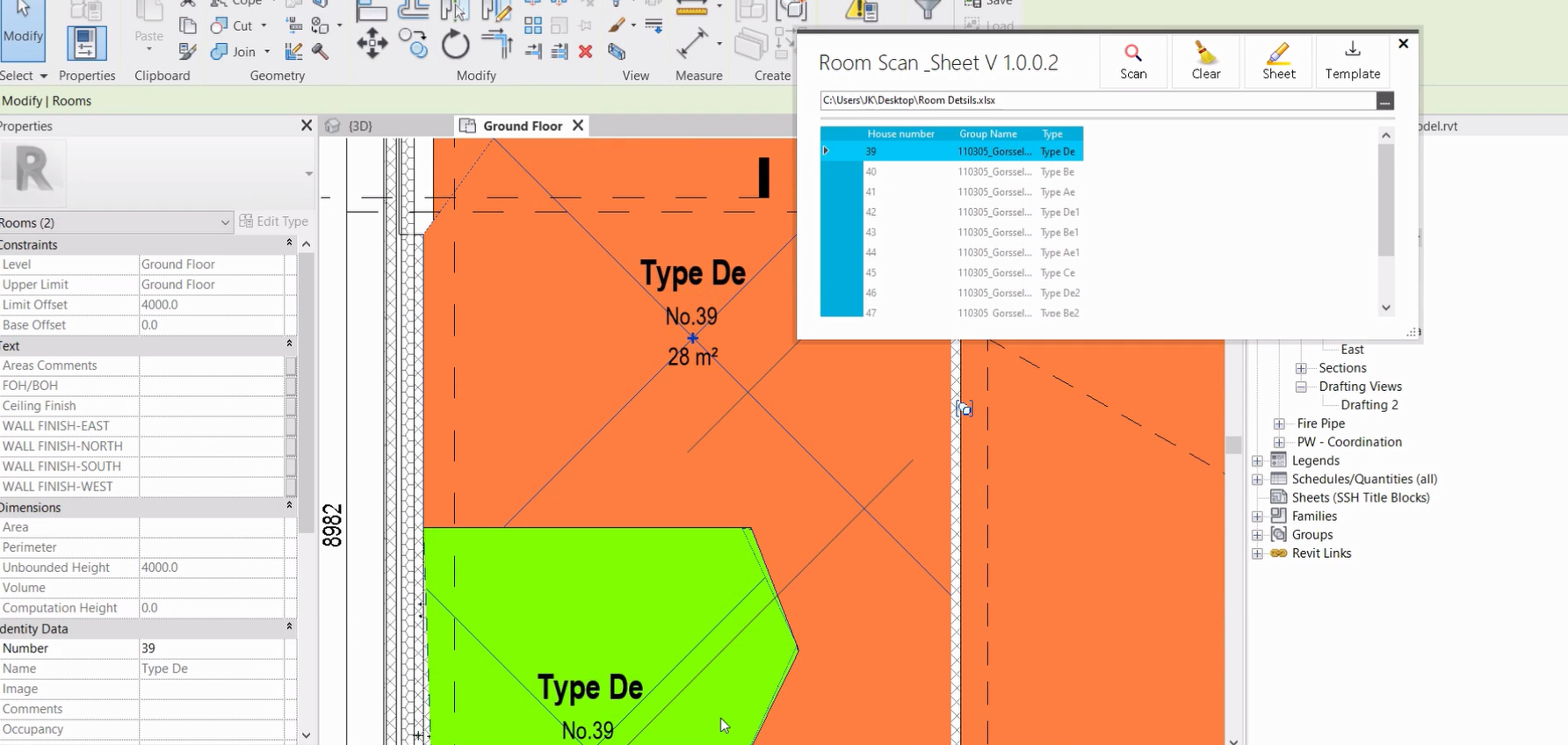Screen dimensions: 1568x745
Task: Click the red Delete X icon
Action: click(586, 52)
